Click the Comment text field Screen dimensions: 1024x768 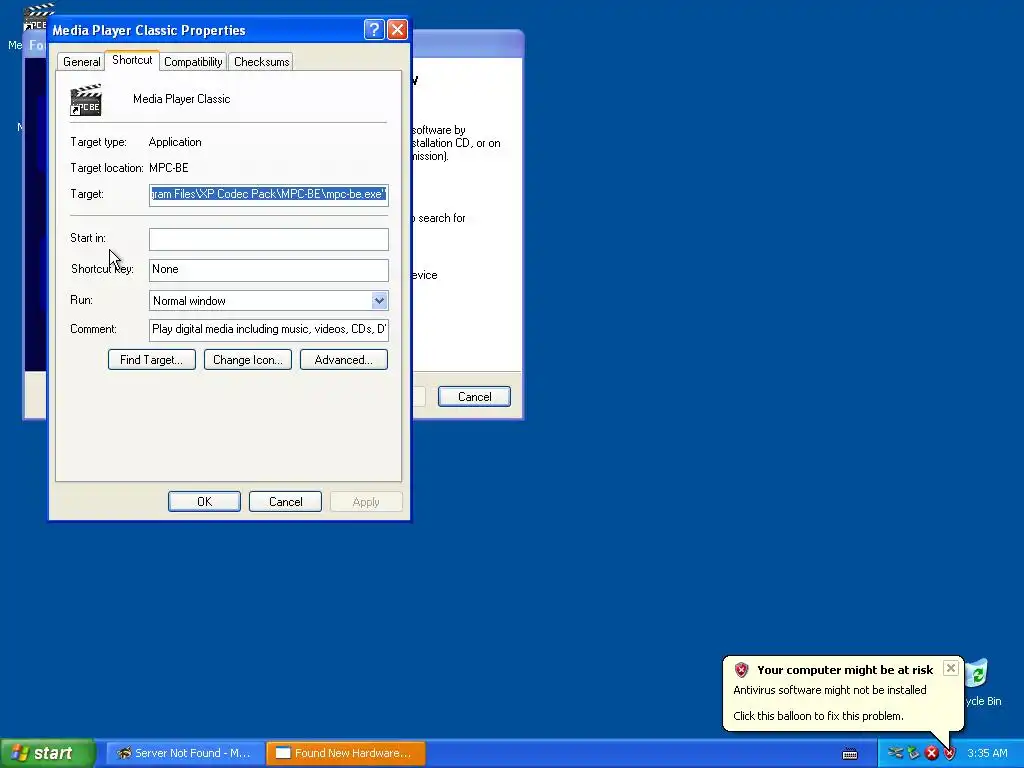tap(268, 330)
